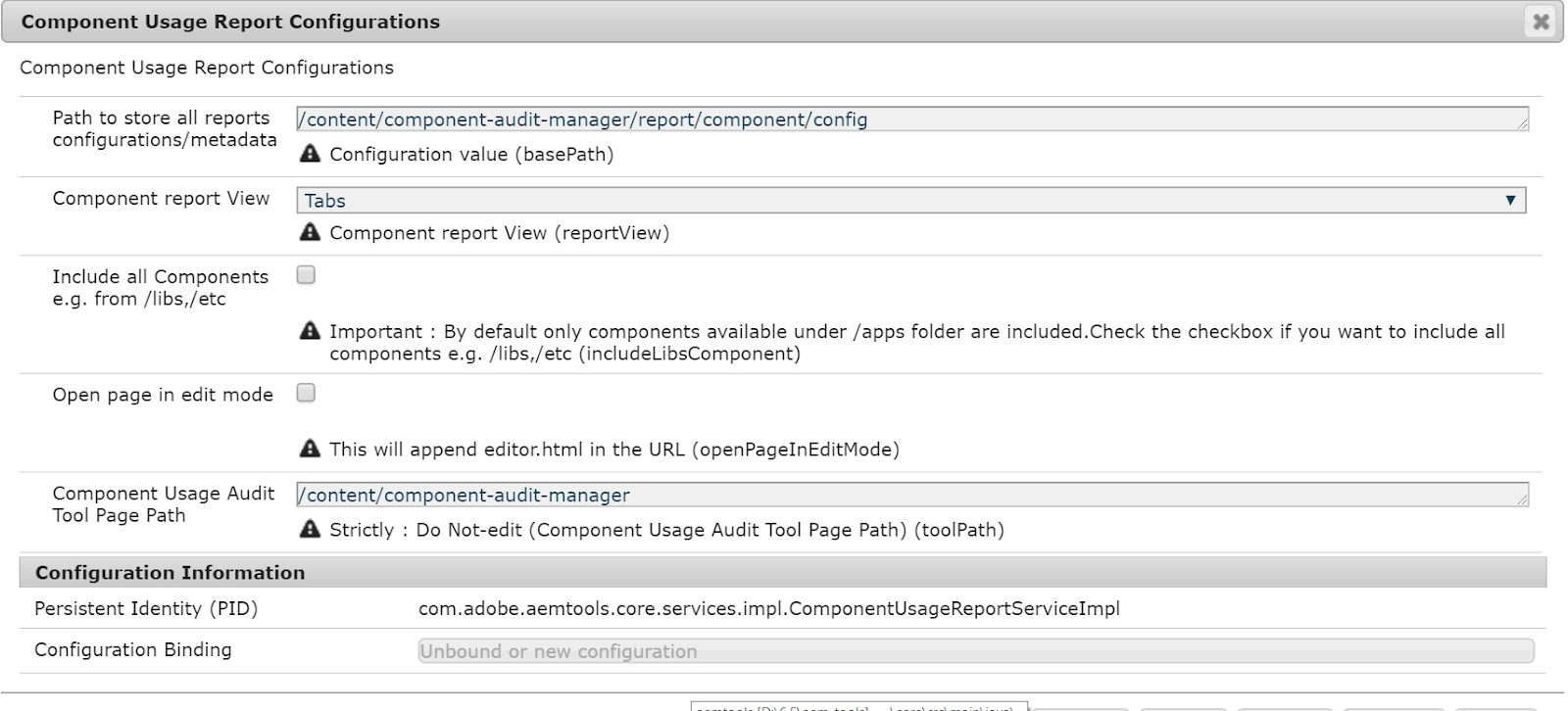
Task: Click the 'Component report View' label
Action: [x=161, y=198]
